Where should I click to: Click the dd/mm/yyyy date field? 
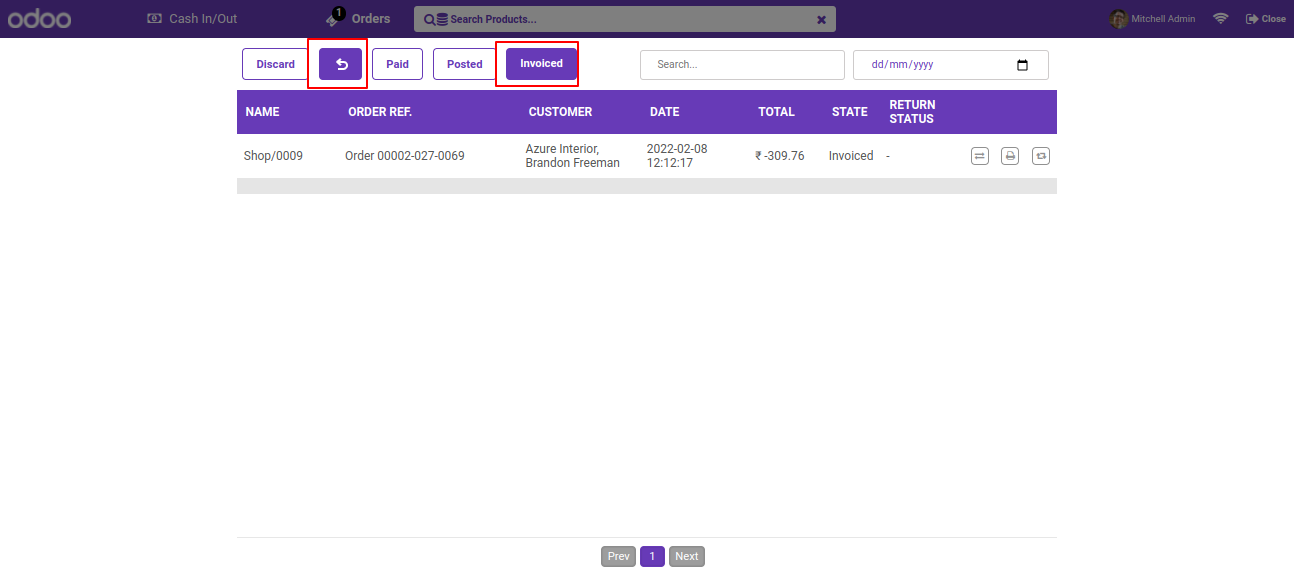(950, 64)
